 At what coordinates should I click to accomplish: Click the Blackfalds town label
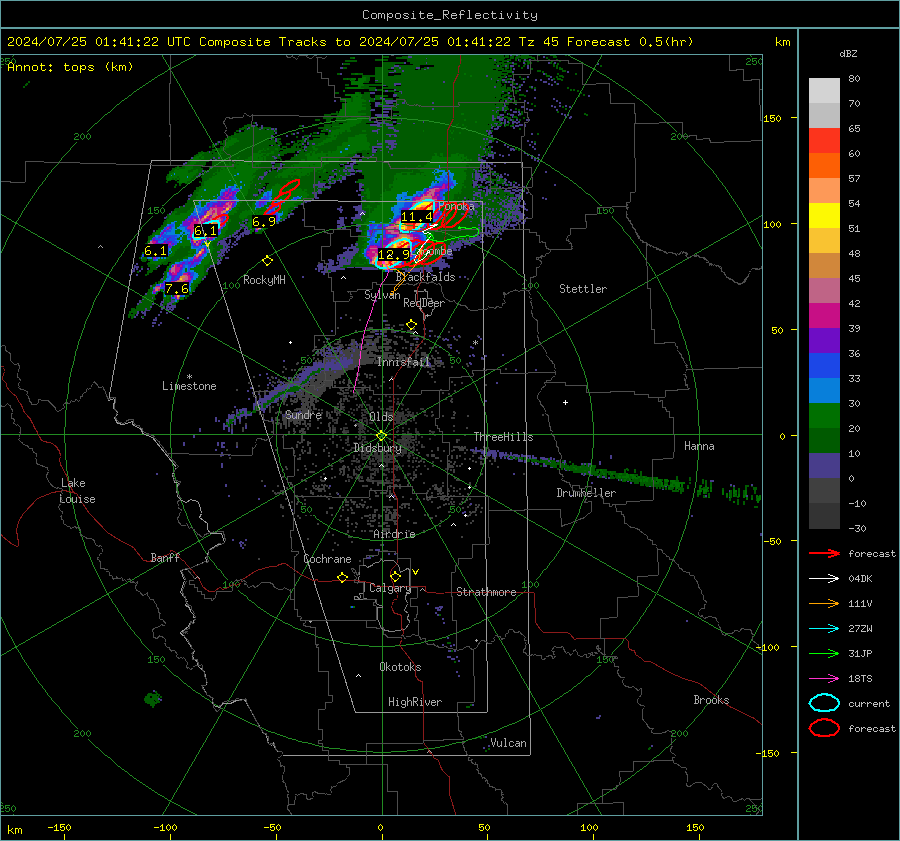tap(425, 277)
